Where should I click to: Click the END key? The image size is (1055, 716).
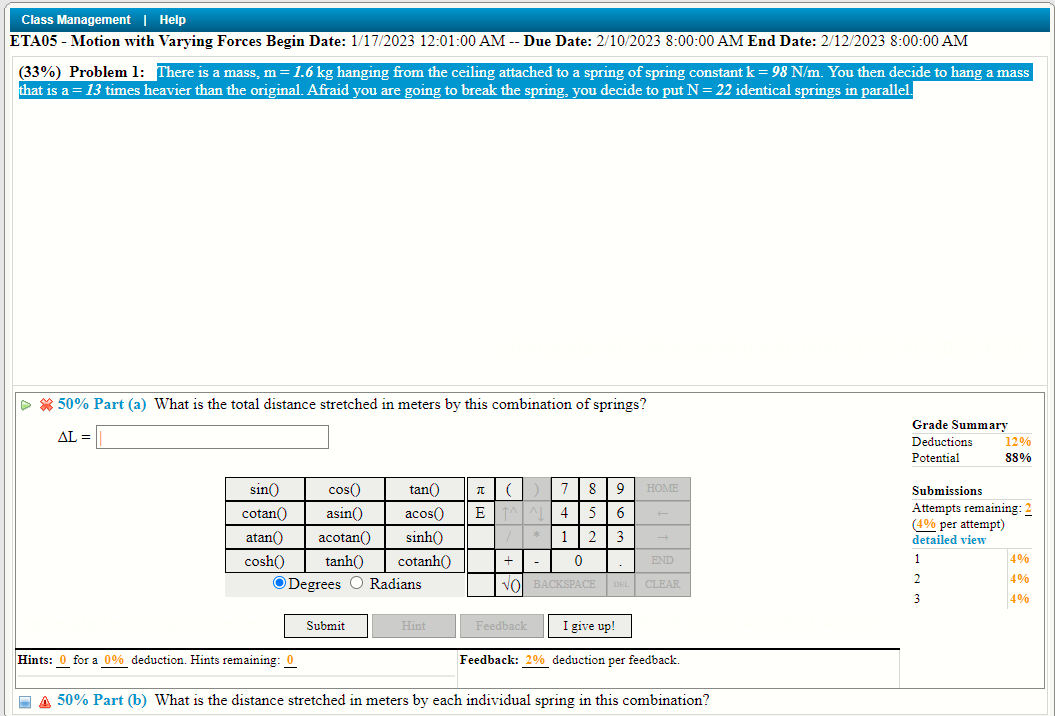pos(663,561)
